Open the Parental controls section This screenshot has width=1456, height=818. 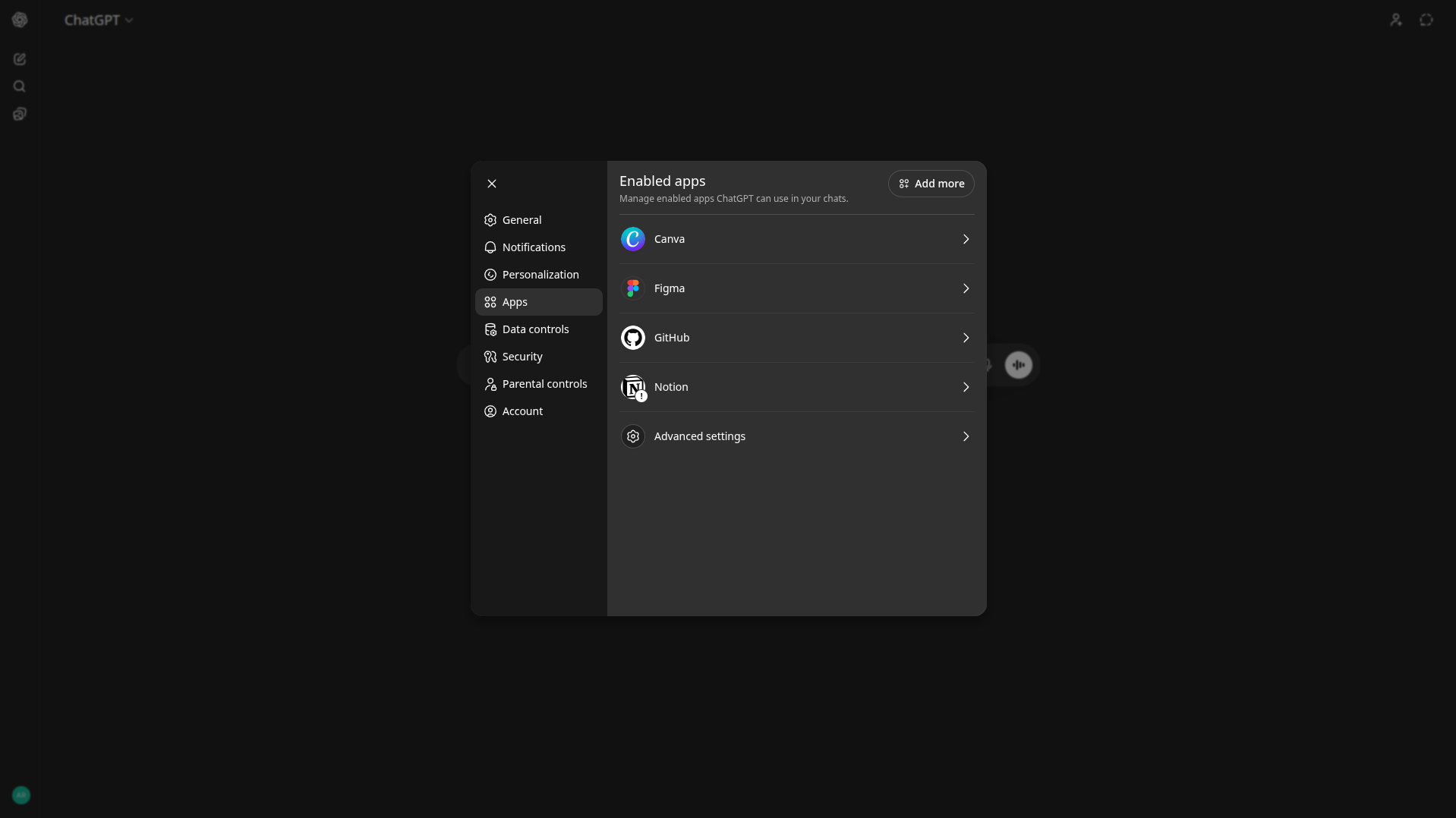(x=544, y=384)
